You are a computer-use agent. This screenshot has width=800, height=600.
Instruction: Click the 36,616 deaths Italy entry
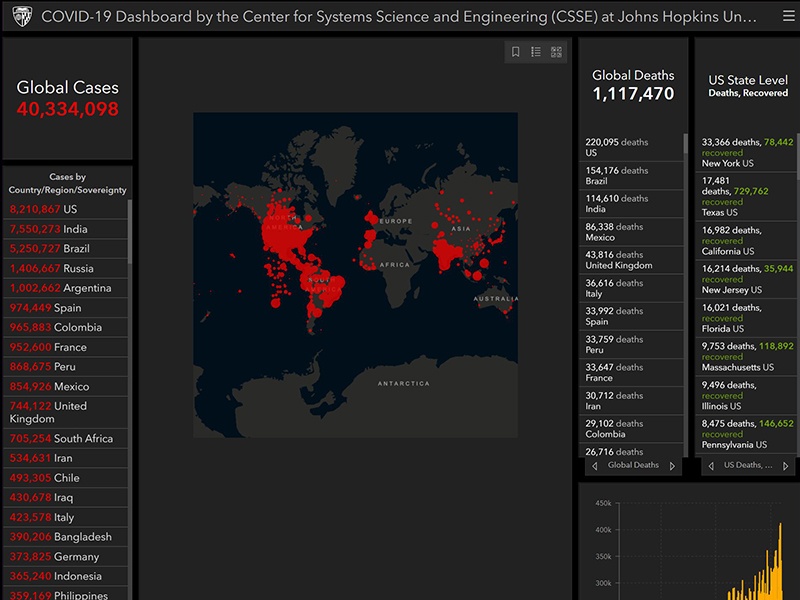631,288
